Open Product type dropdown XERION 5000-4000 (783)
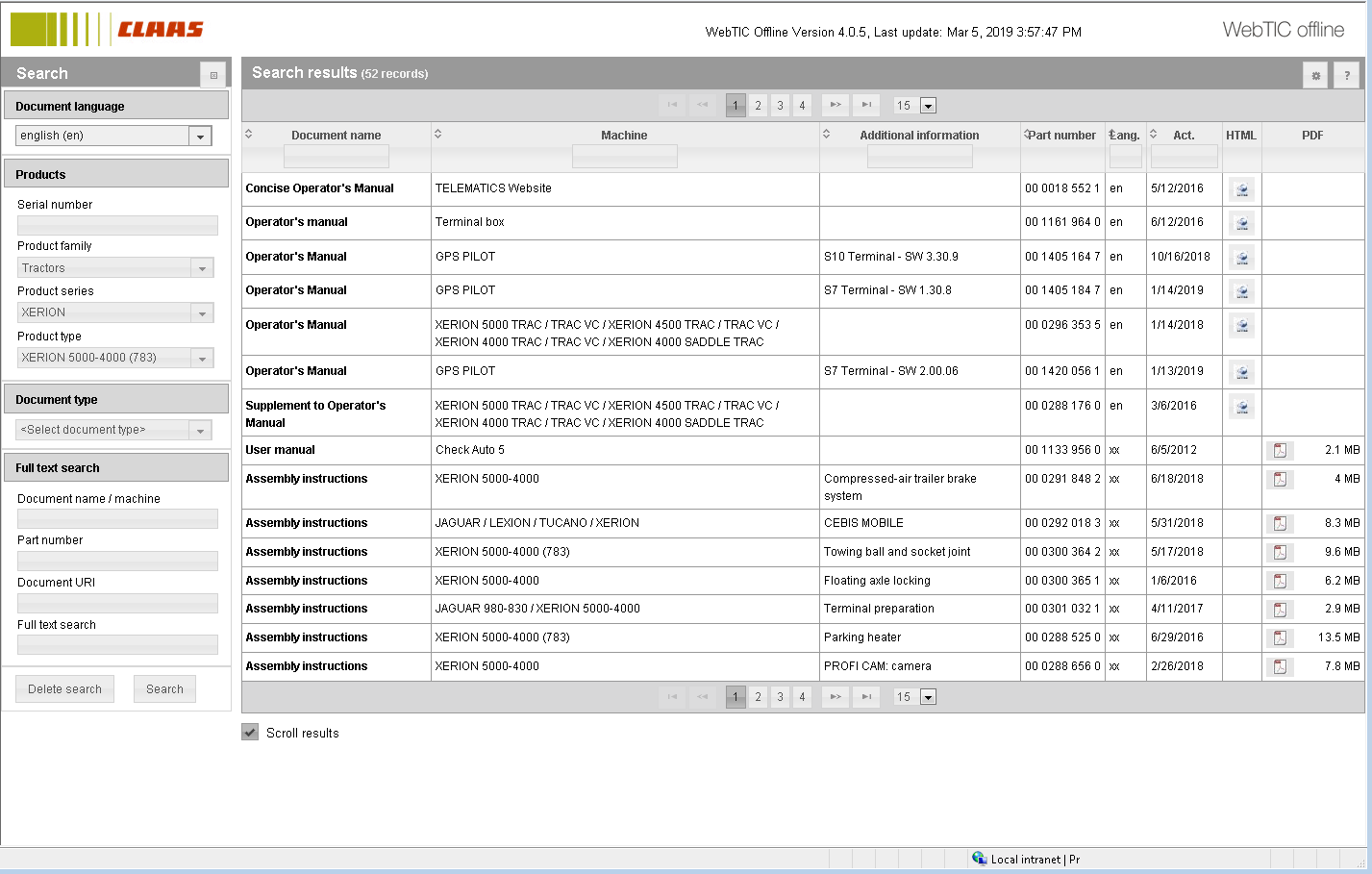 tap(202, 358)
